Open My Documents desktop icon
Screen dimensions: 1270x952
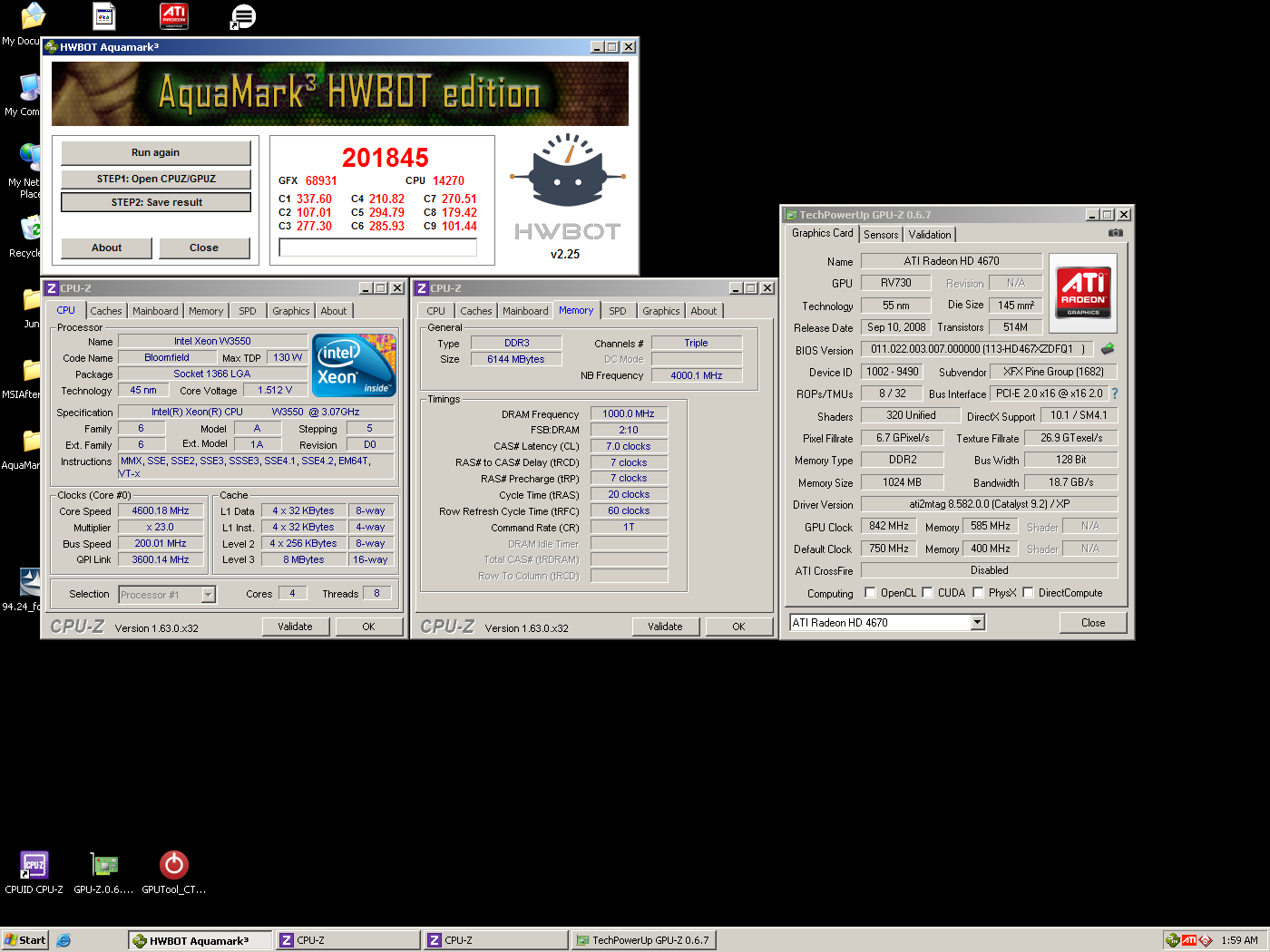point(32,16)
